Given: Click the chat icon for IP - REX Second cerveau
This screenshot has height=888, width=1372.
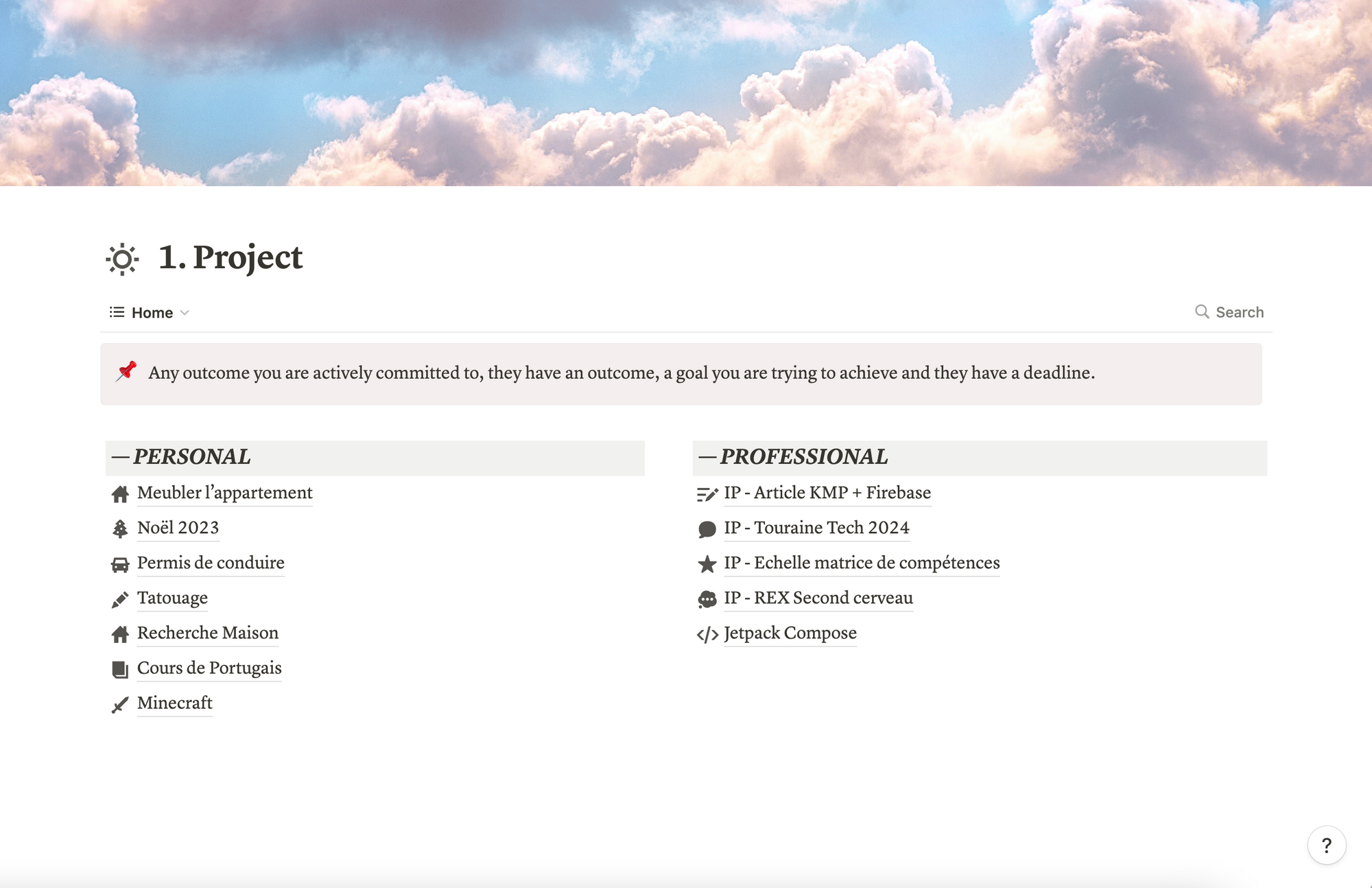Looking at the screenshot, I should 707,598.
